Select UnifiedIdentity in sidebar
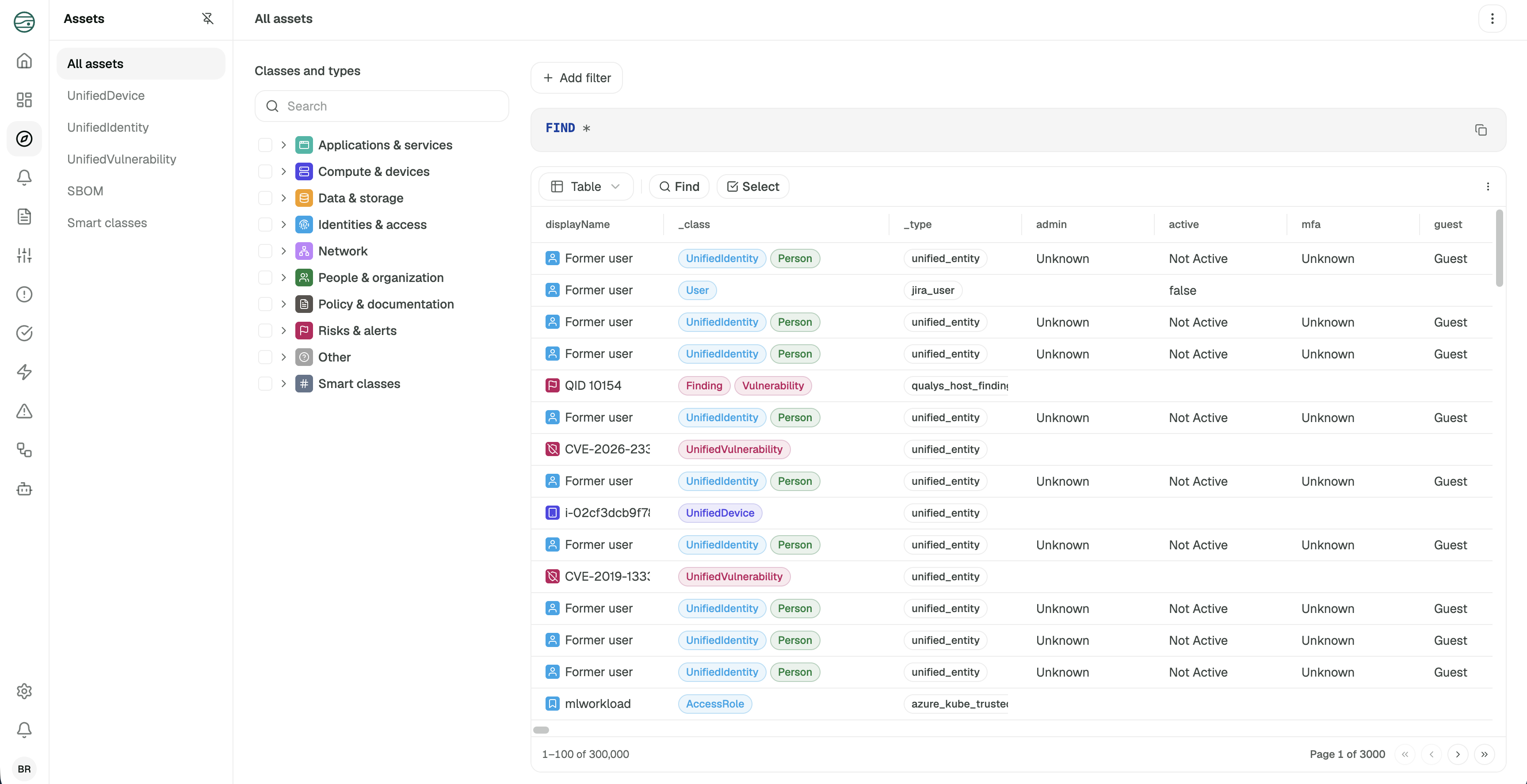The image size is (1527, 784). (x=141, y=127)
